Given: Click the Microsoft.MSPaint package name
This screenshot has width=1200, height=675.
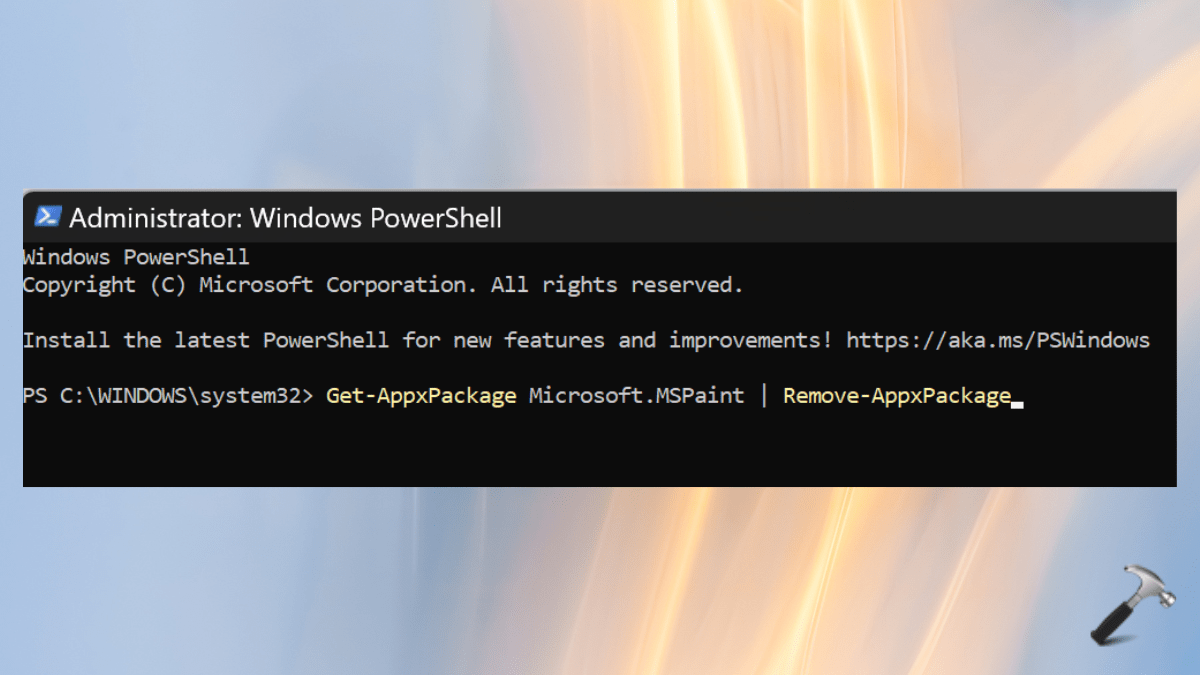Looking at the screenshot, I should click(637, 395).
